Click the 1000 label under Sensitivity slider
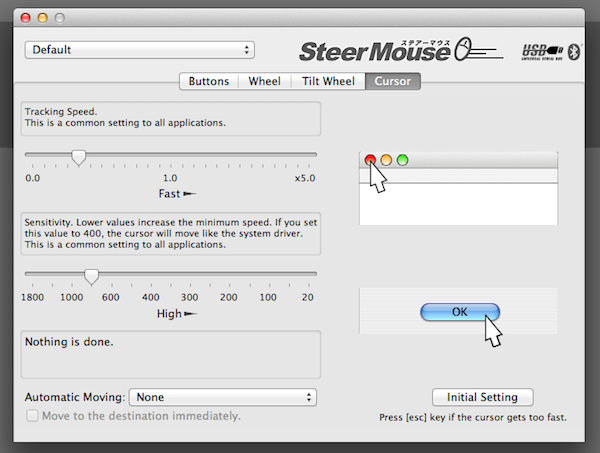The image size is (600, 453). [72, 297]
